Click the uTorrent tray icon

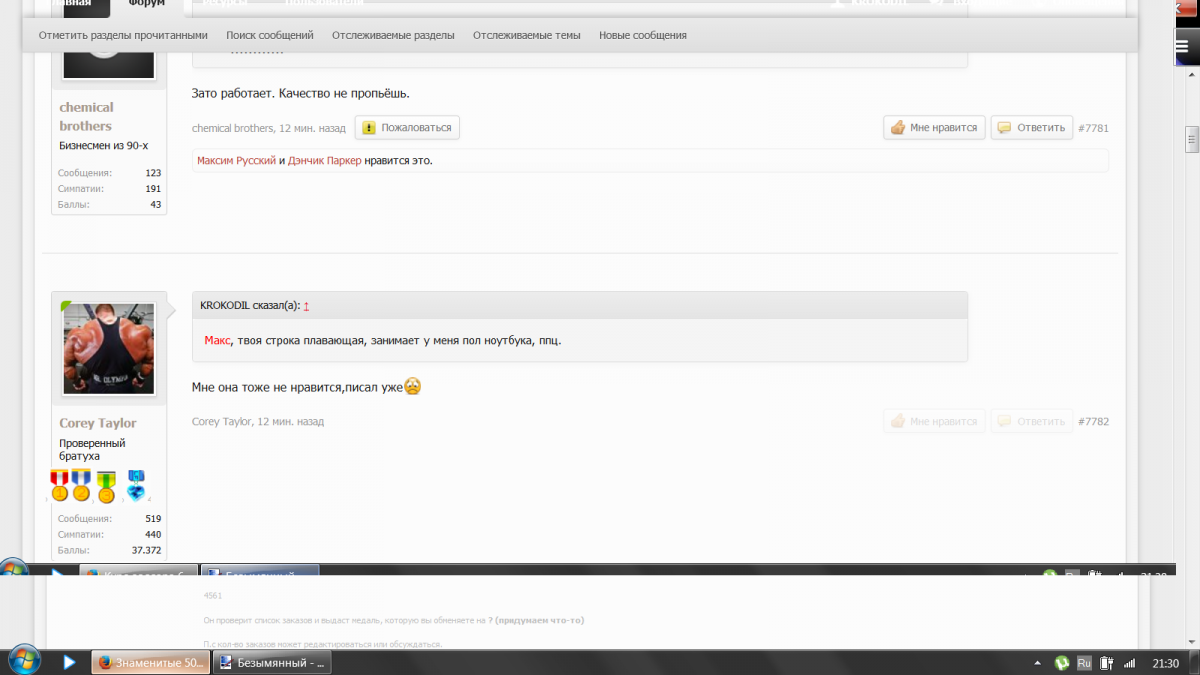1061,662
